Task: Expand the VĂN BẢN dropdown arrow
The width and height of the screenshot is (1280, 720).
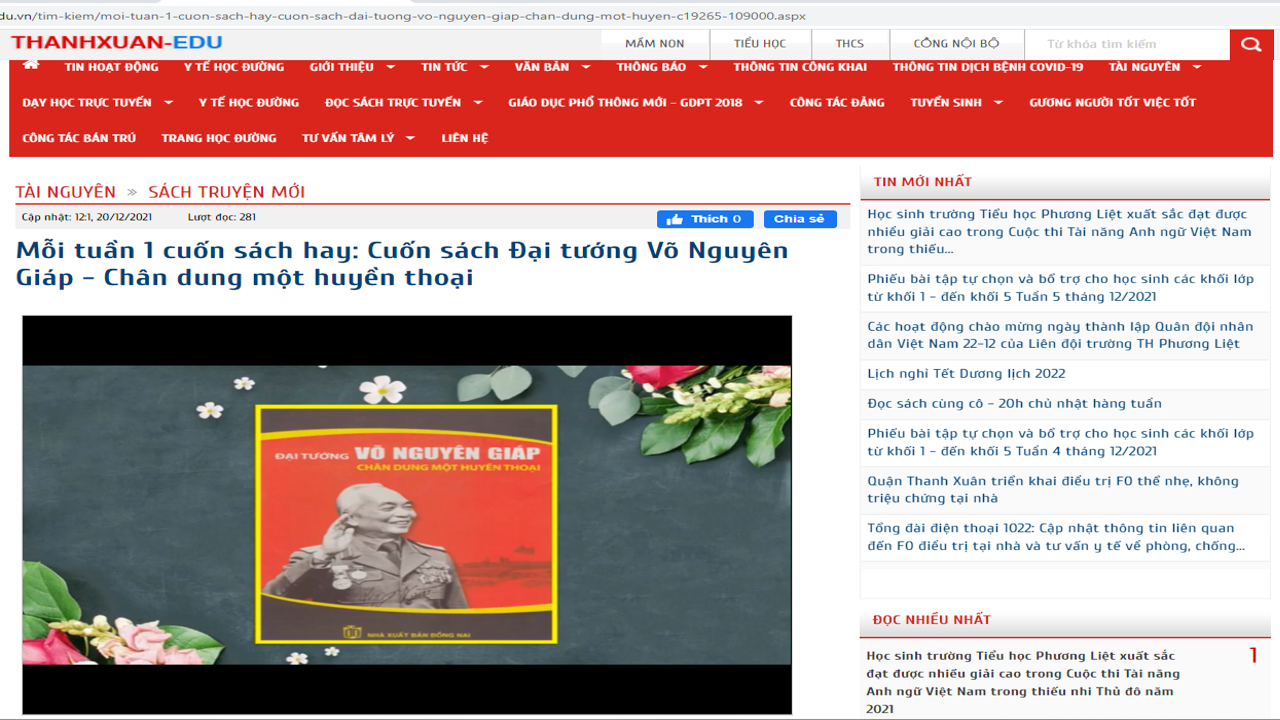Action: coord(586,67)
